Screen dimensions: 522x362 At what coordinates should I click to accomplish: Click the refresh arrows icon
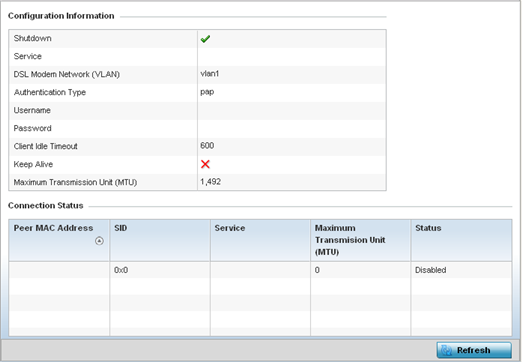447,350
